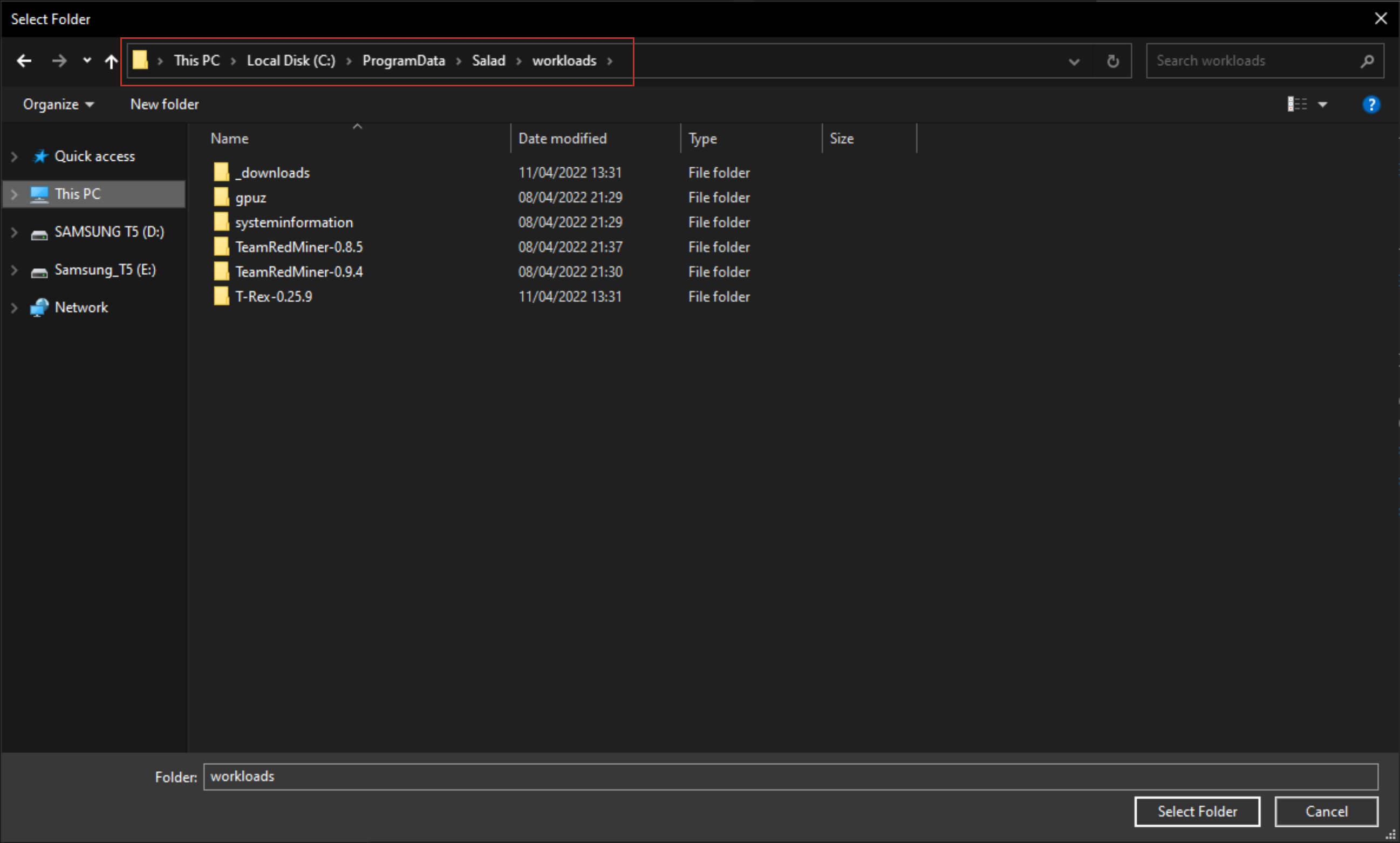Image resolution: width=1400 pixels, height=843 pixels.
Task: Click the systeminformation folder icon
Action: 221,221
